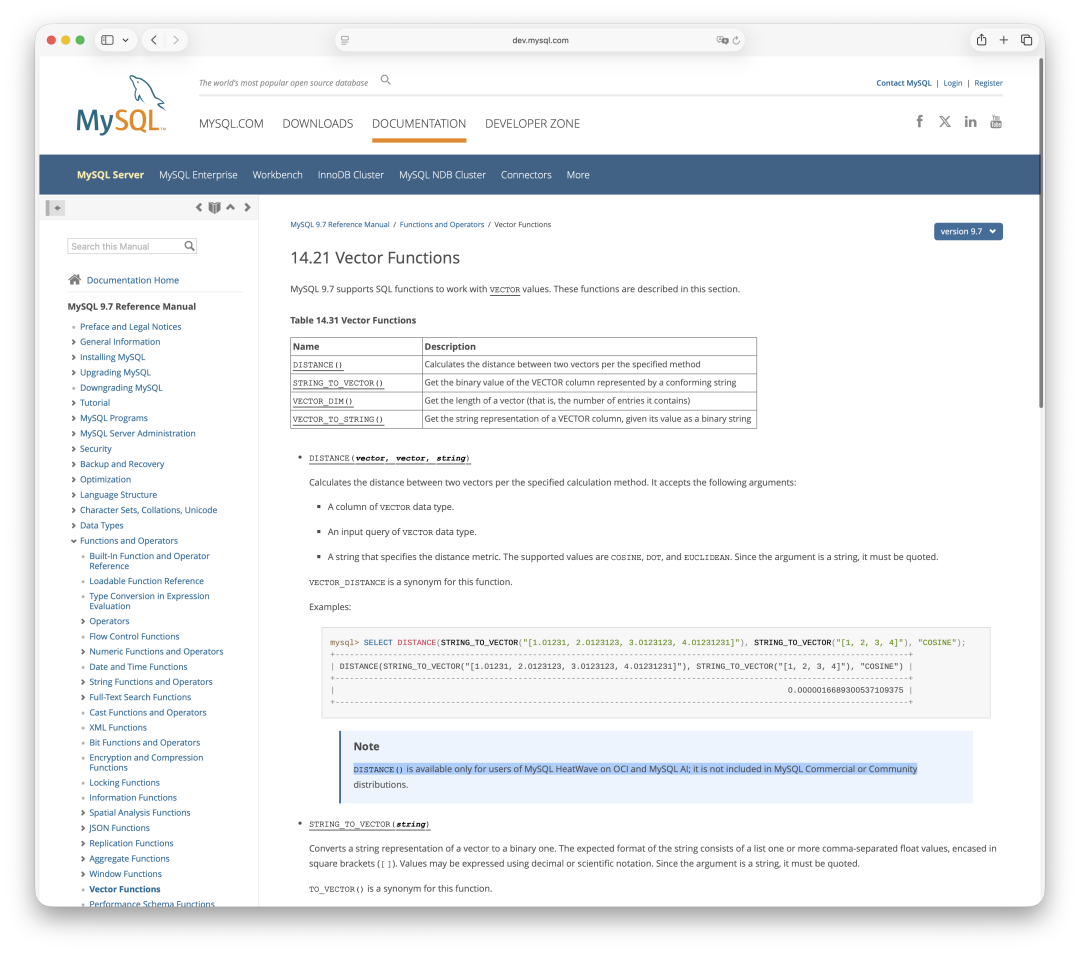Open the version 9.7 dropdown
This screenshot has height=953, width=1080.
(x=968, y=231)
